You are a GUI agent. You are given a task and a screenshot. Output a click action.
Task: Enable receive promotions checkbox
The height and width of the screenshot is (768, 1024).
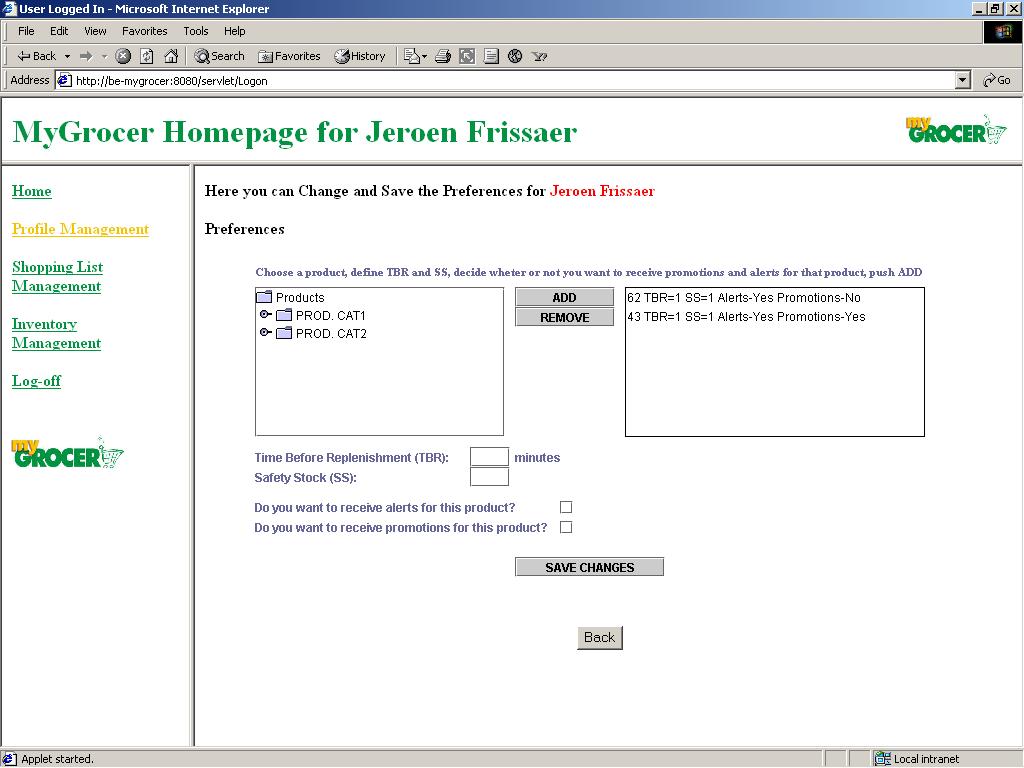coord(566,527)
